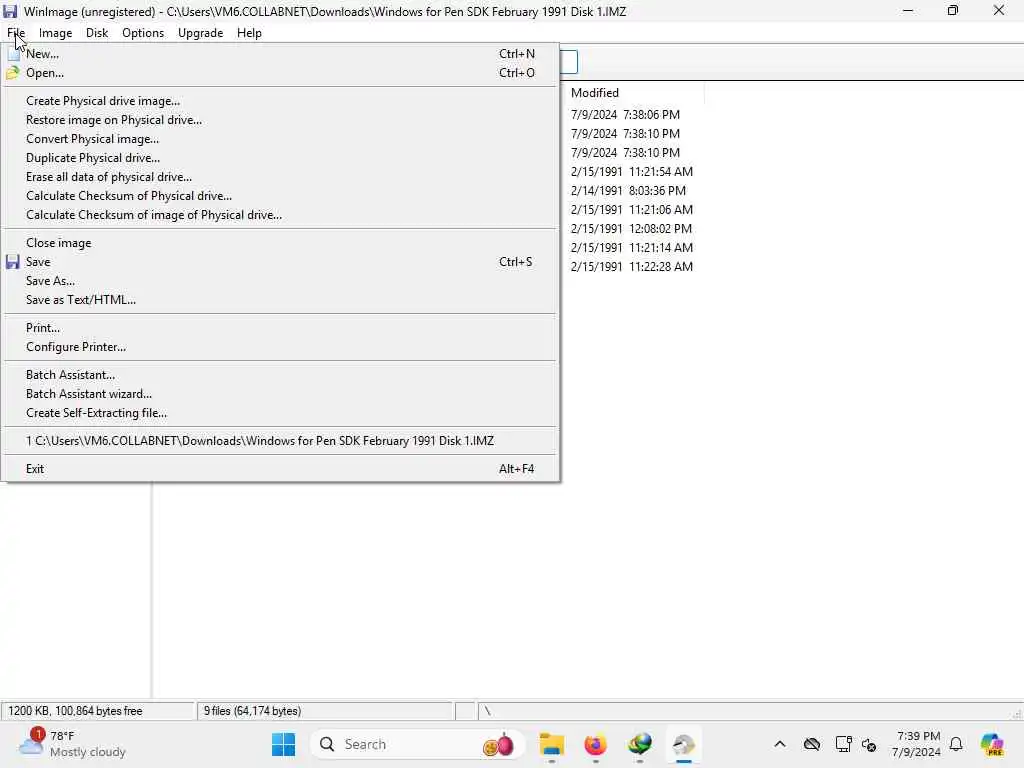Select row modified 2/15/1991 11:21:06 AM

click(x=632, y=210)
